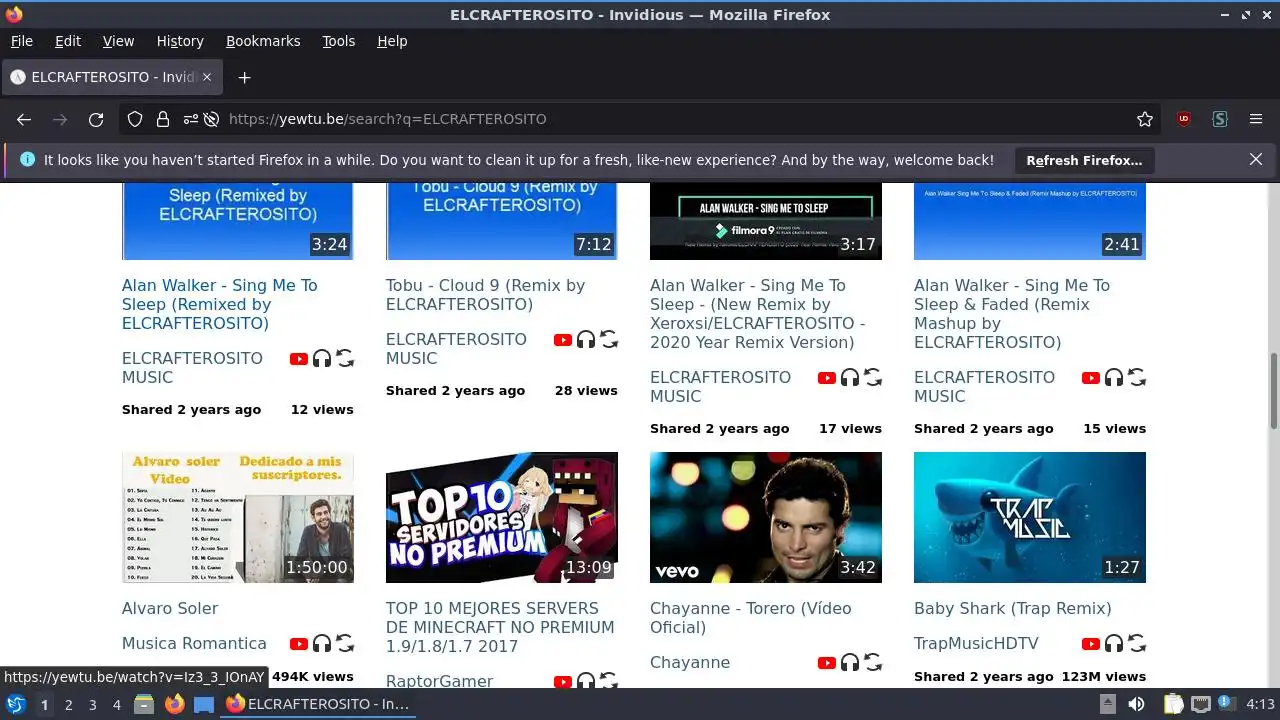This screenshot has height=720, width=1280.
Task: Click the Baby Shark Trap Music thumbnail
Action: coord(1030,517)
